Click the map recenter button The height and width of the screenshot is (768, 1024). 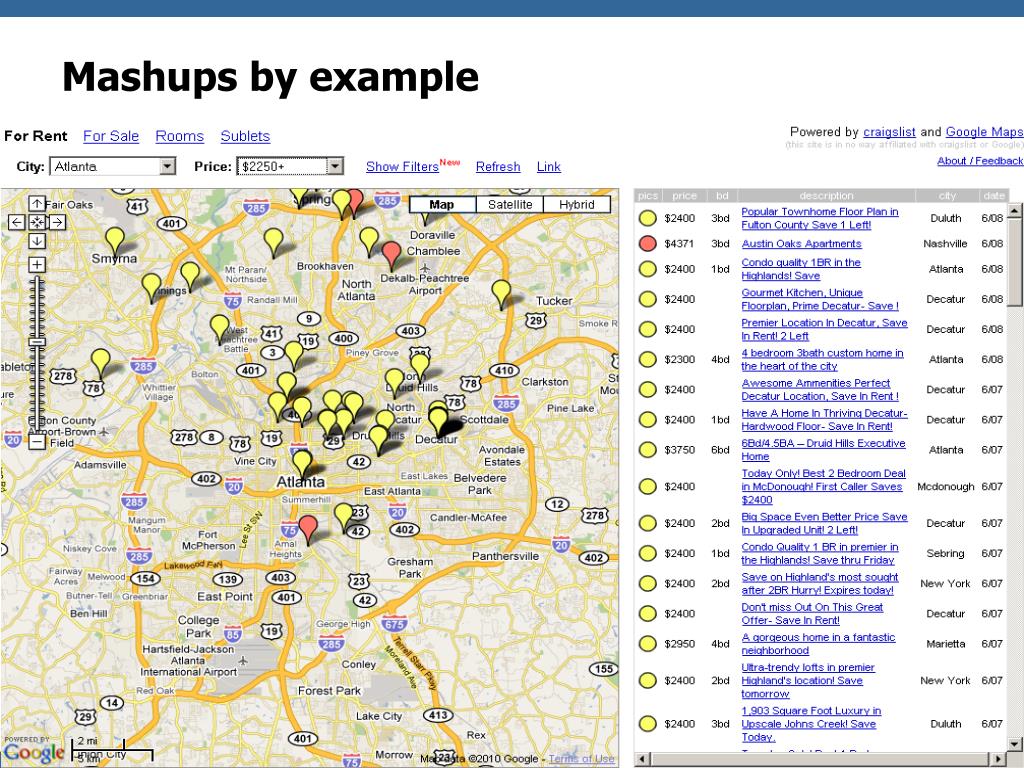click(37, 223)
